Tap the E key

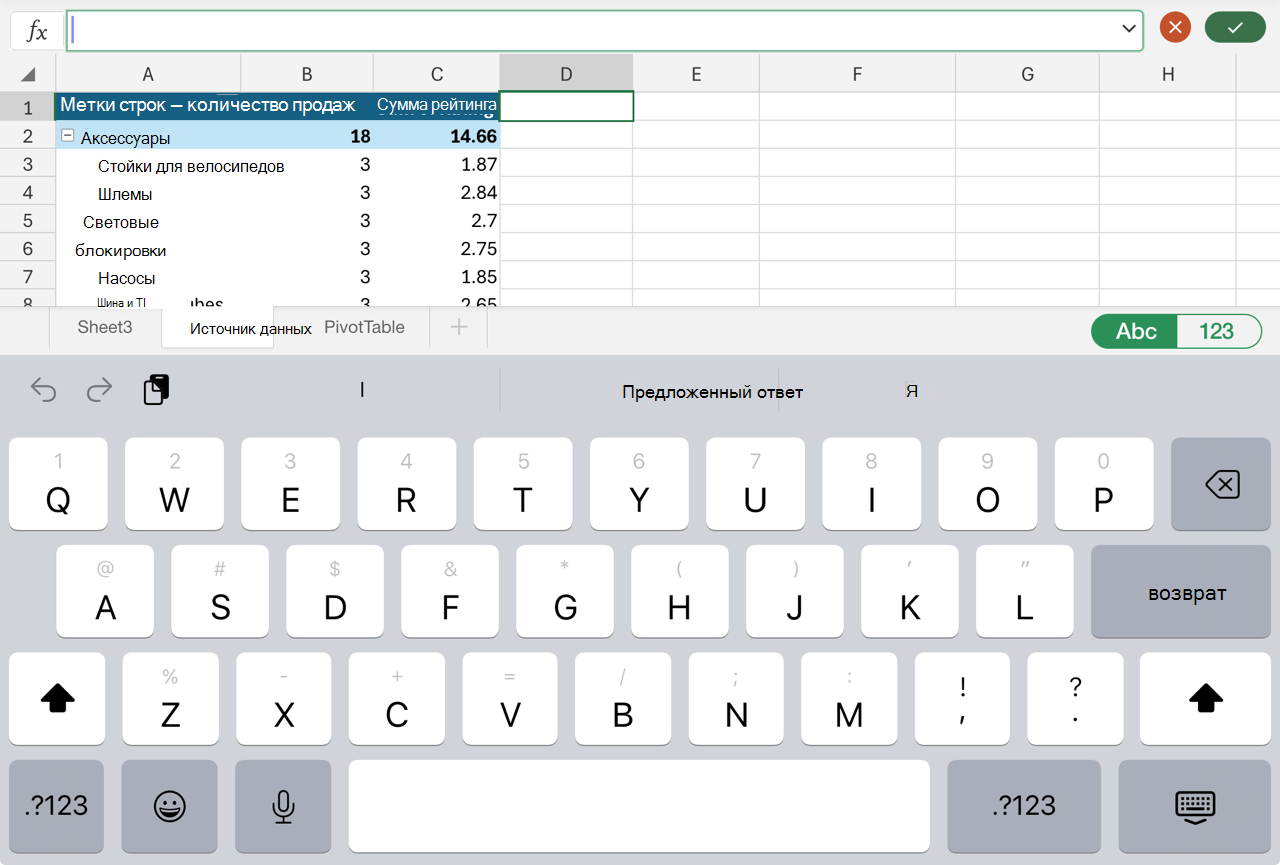290,484
